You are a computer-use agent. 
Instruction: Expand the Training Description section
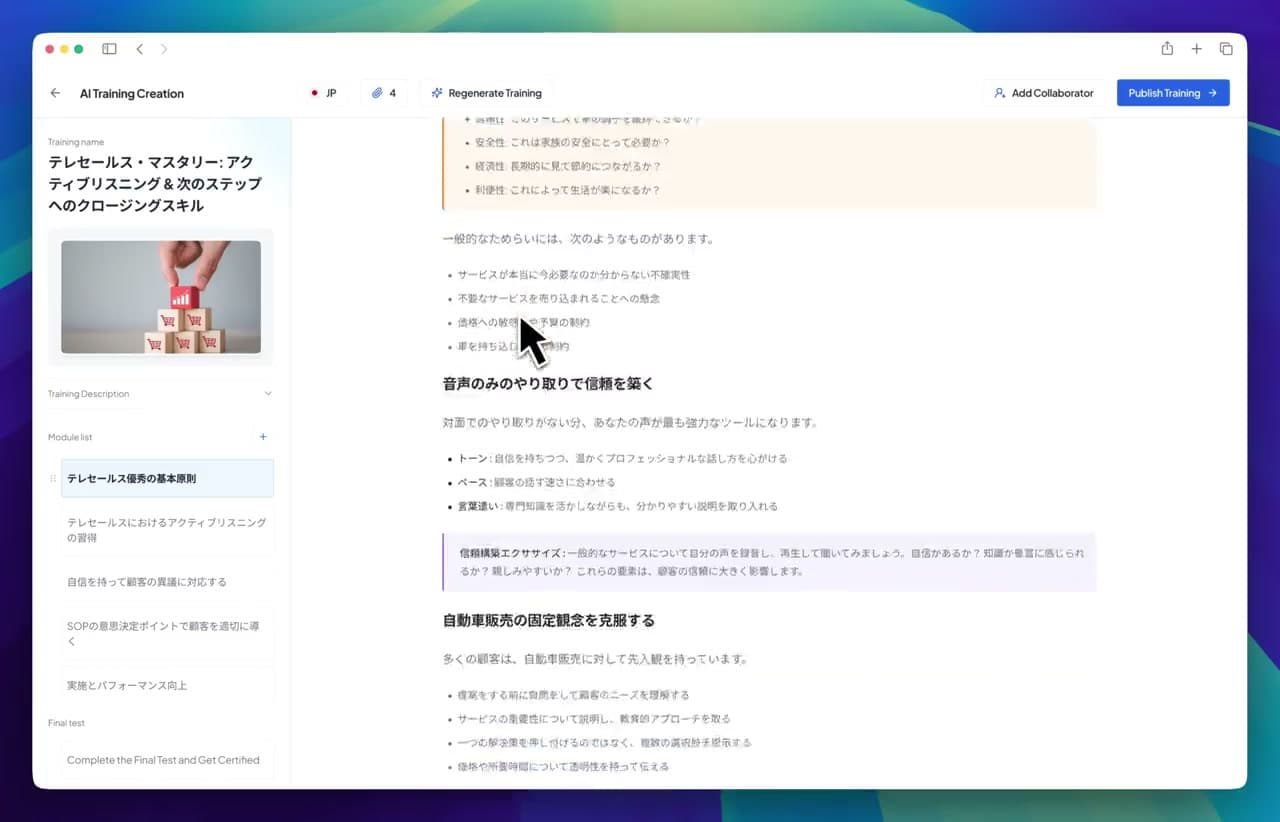tap(160, 394)
